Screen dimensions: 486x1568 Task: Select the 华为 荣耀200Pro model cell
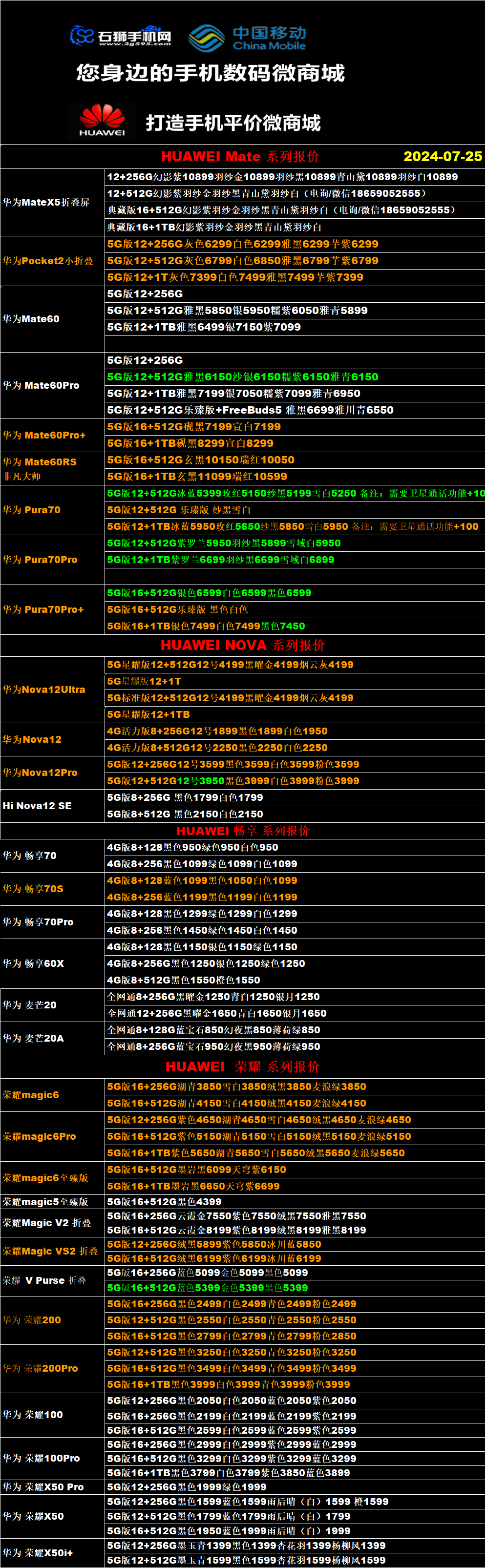[x=53, y=1368]
